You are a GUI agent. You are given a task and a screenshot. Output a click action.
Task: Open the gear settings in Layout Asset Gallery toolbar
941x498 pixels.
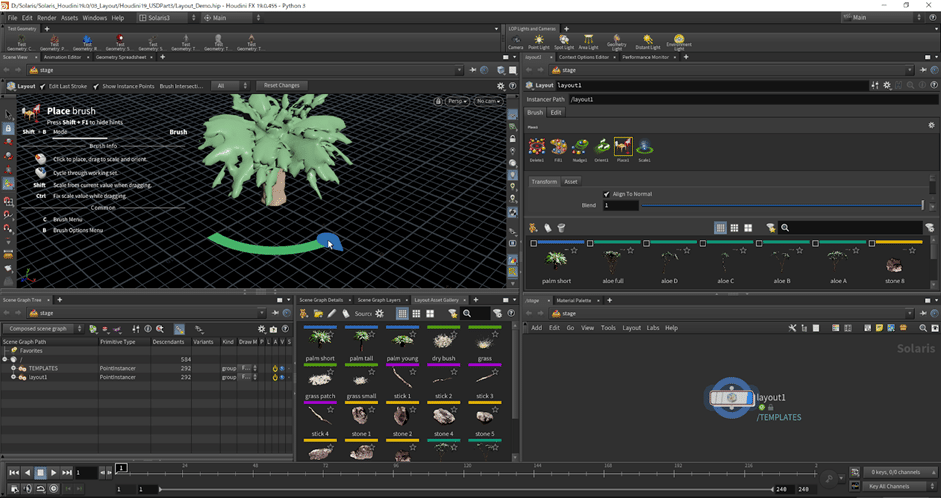click(x=379, y=313)
